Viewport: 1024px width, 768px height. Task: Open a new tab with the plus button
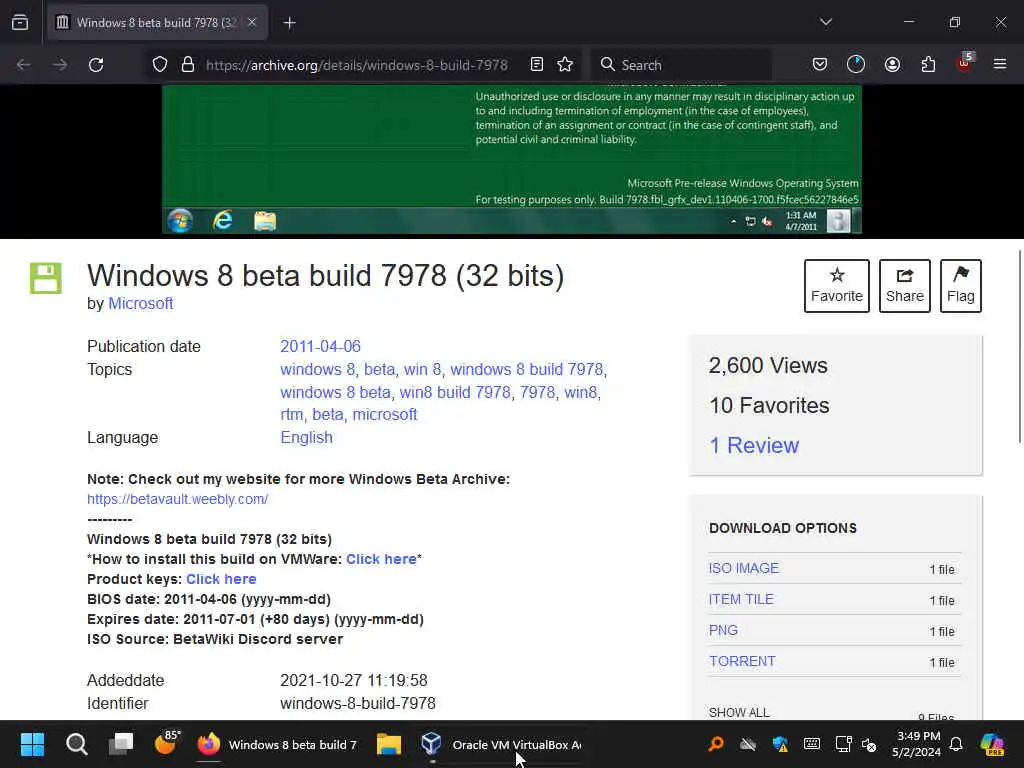pyautogui.click(x=289, y=23)
